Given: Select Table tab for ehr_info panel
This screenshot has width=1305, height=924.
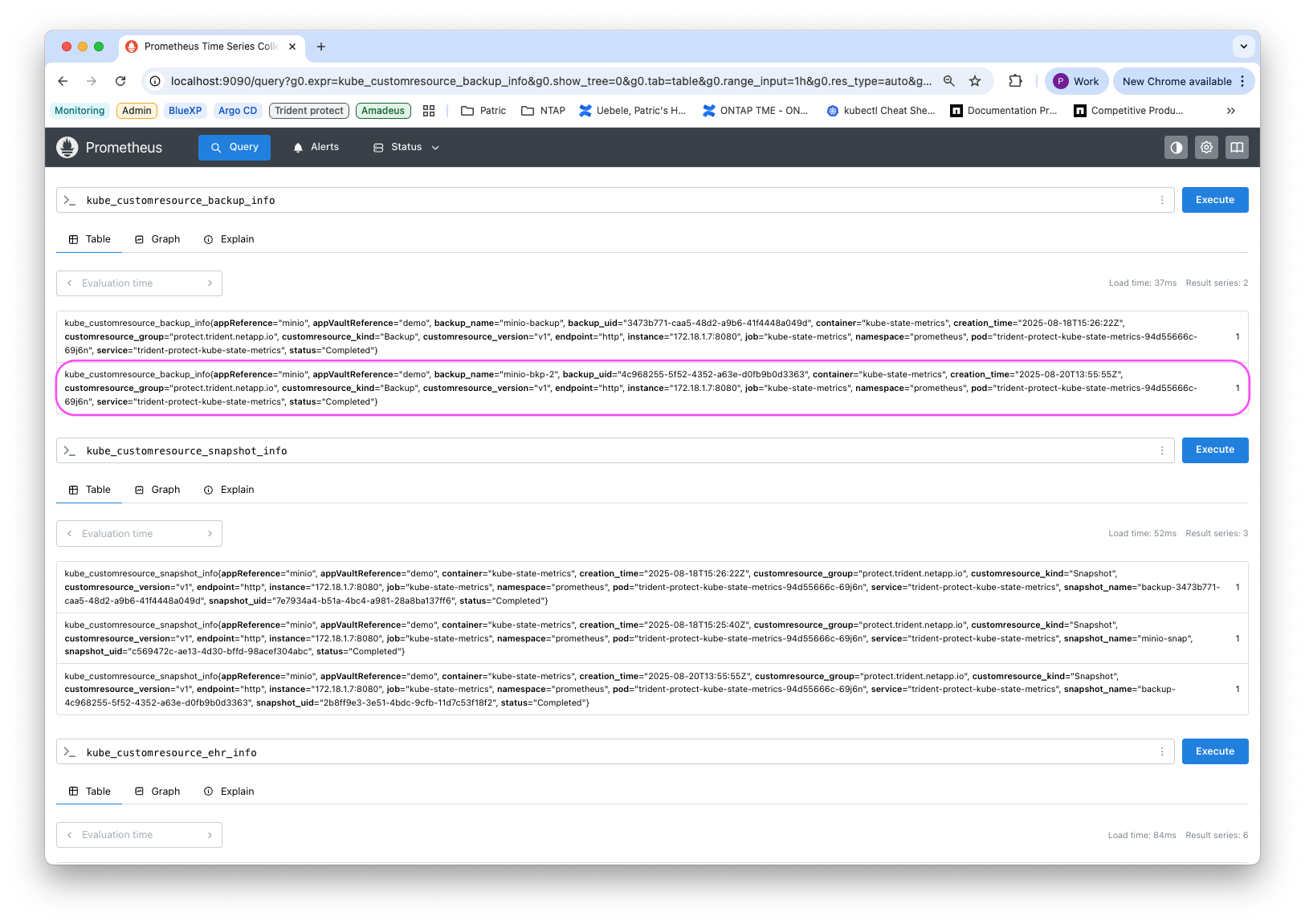Looking at the screenshot, I should point(89,792).
